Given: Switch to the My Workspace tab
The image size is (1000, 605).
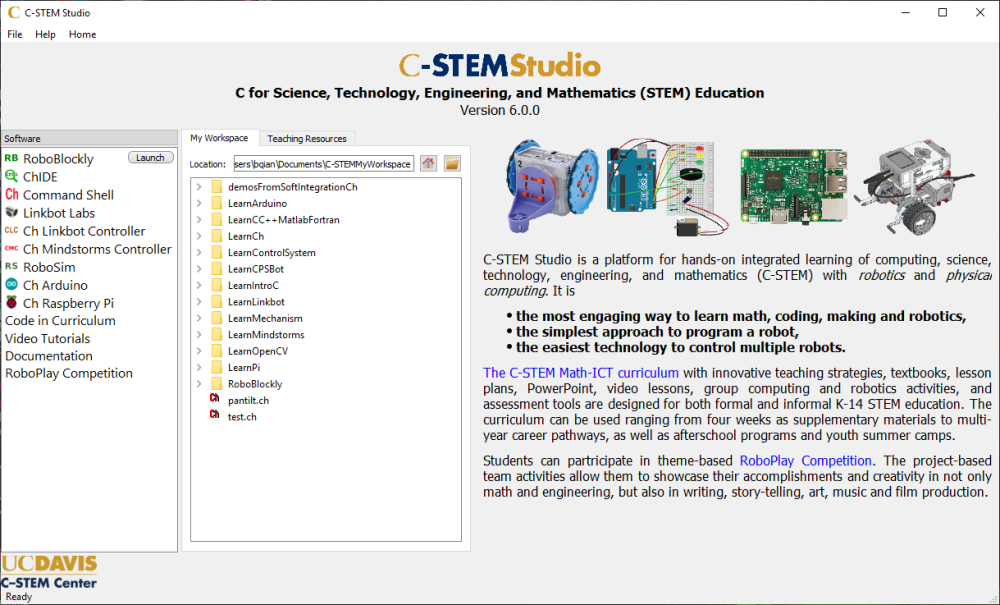Looking at the screenshot, I should (x=219, y=138).
